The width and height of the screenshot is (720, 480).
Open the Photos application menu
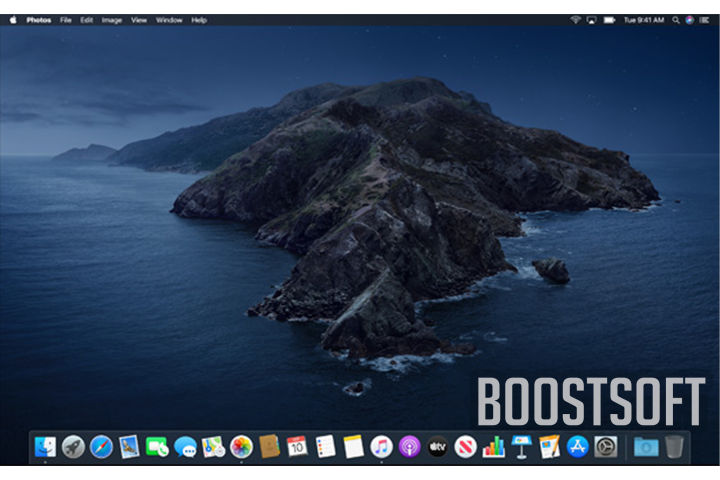[39, 20]
